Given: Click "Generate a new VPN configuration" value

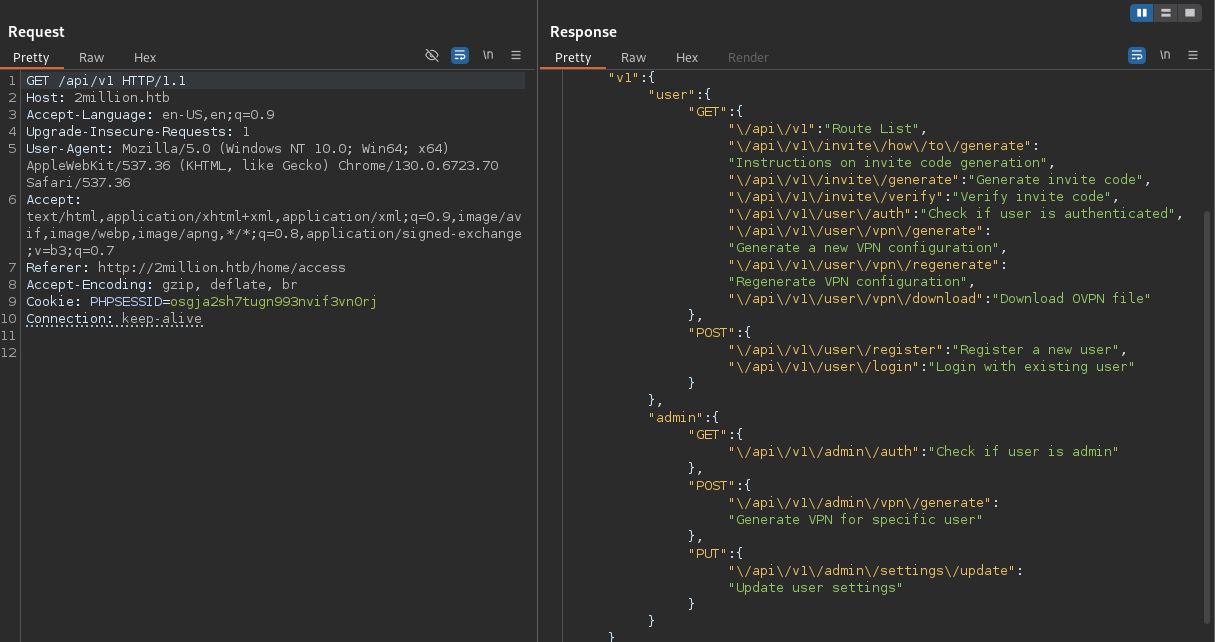Looking at the screenshot, I should (x=864, y=247).
